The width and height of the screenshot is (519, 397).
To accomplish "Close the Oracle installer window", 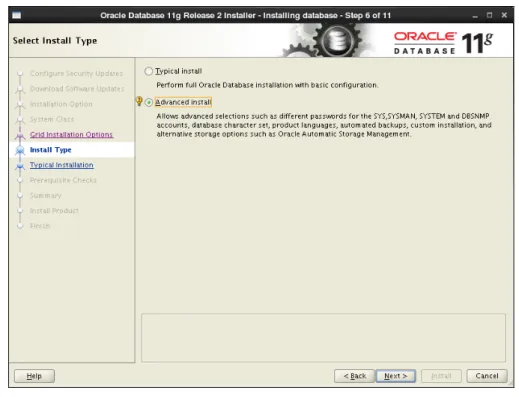I will pyautogui.click(x=504, y=15).
